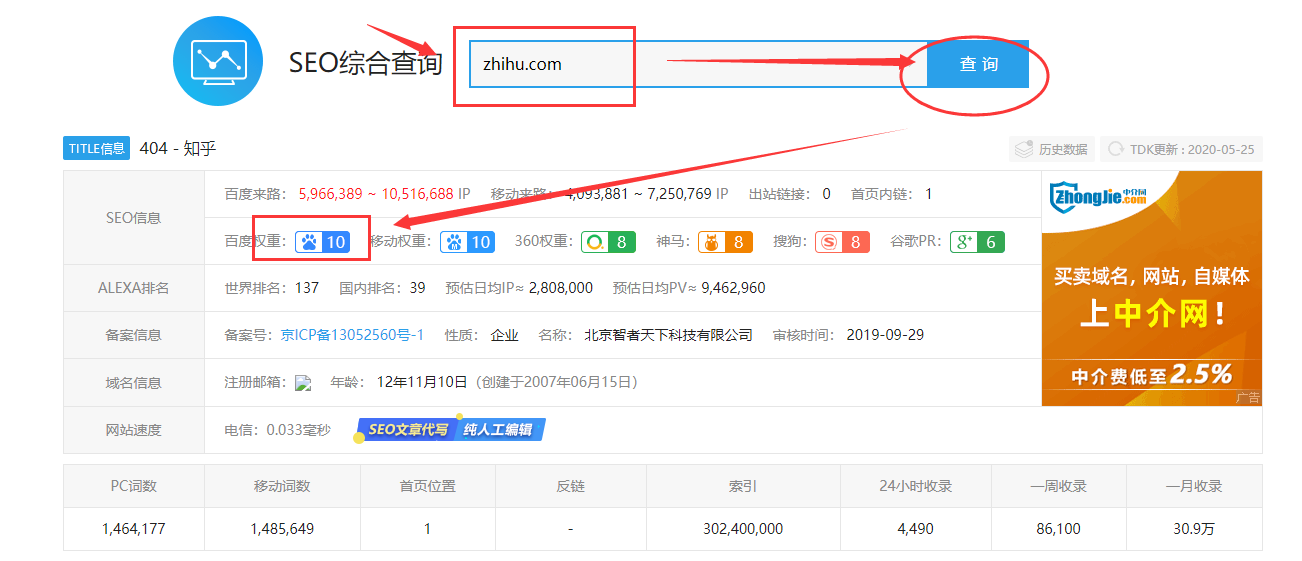
Task: Click 一周收录 value 86,100
Action: (x=1058, y=529)
